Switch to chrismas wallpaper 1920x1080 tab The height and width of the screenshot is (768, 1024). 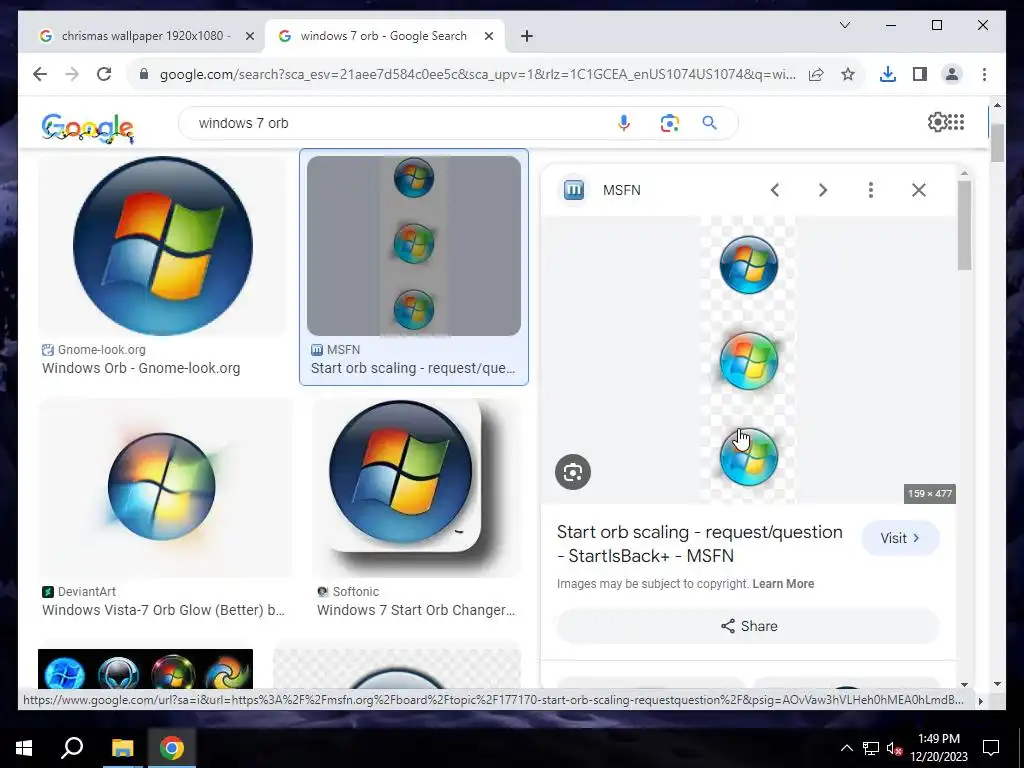coord(144,36)
